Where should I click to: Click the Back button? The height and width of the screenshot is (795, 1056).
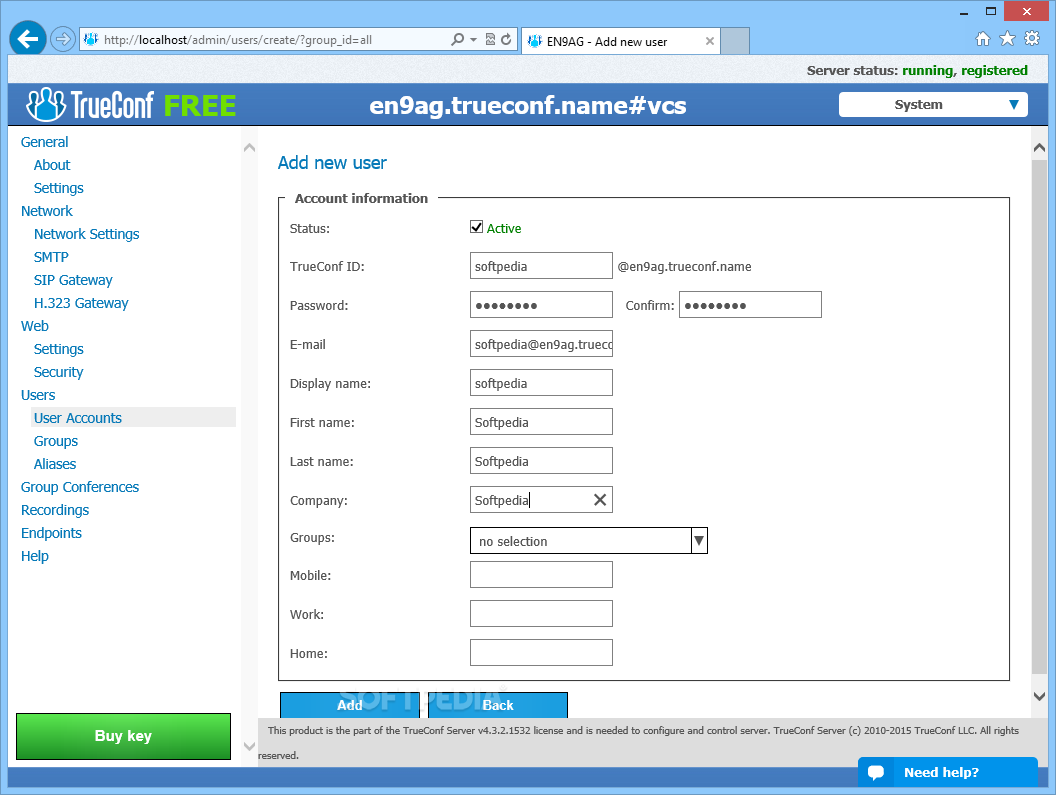(x=498, y=705)
